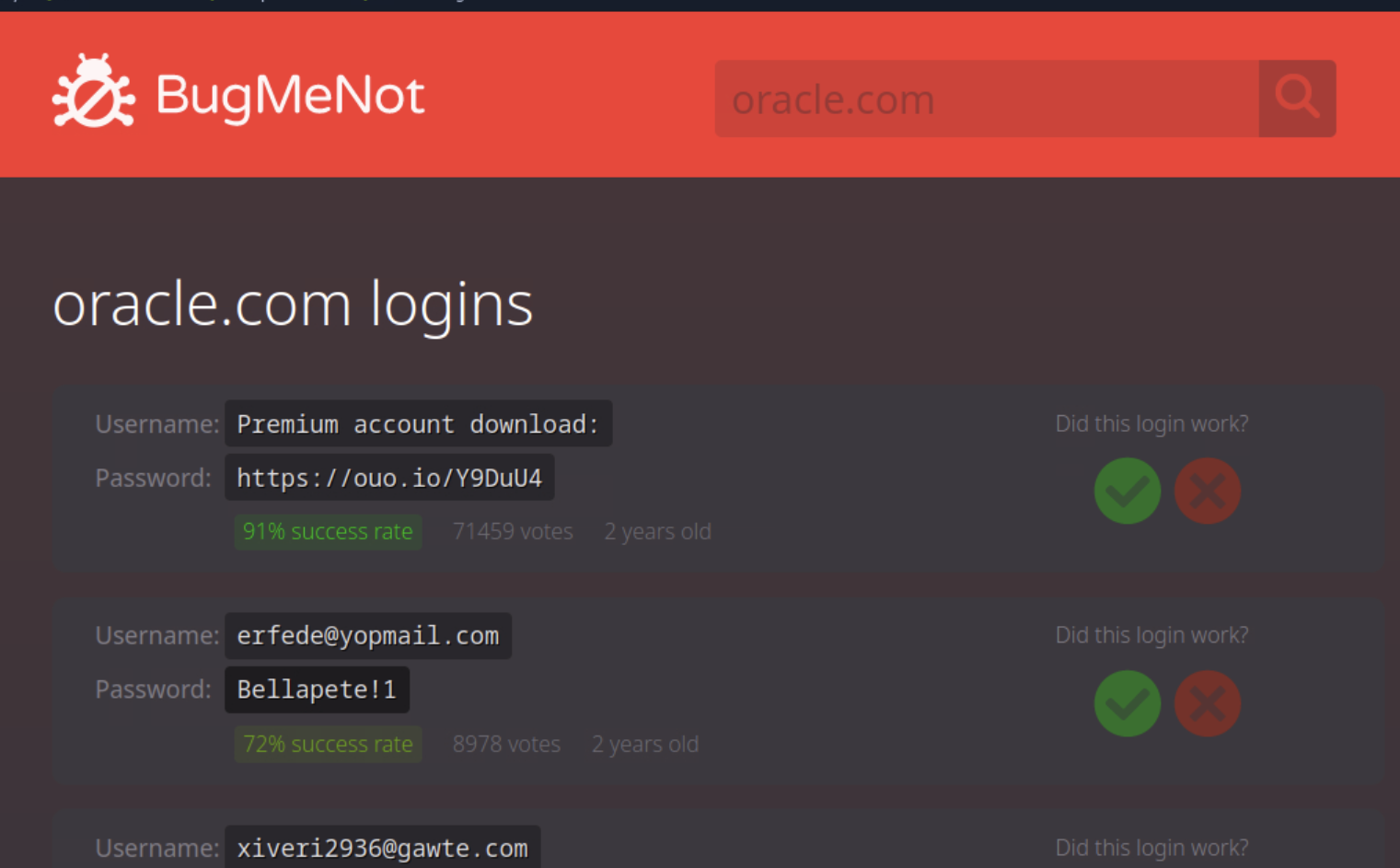This screenshot has height=868, width=1400.
Task: Click the BugMeNot site title text
Action: tap(290, 96)
